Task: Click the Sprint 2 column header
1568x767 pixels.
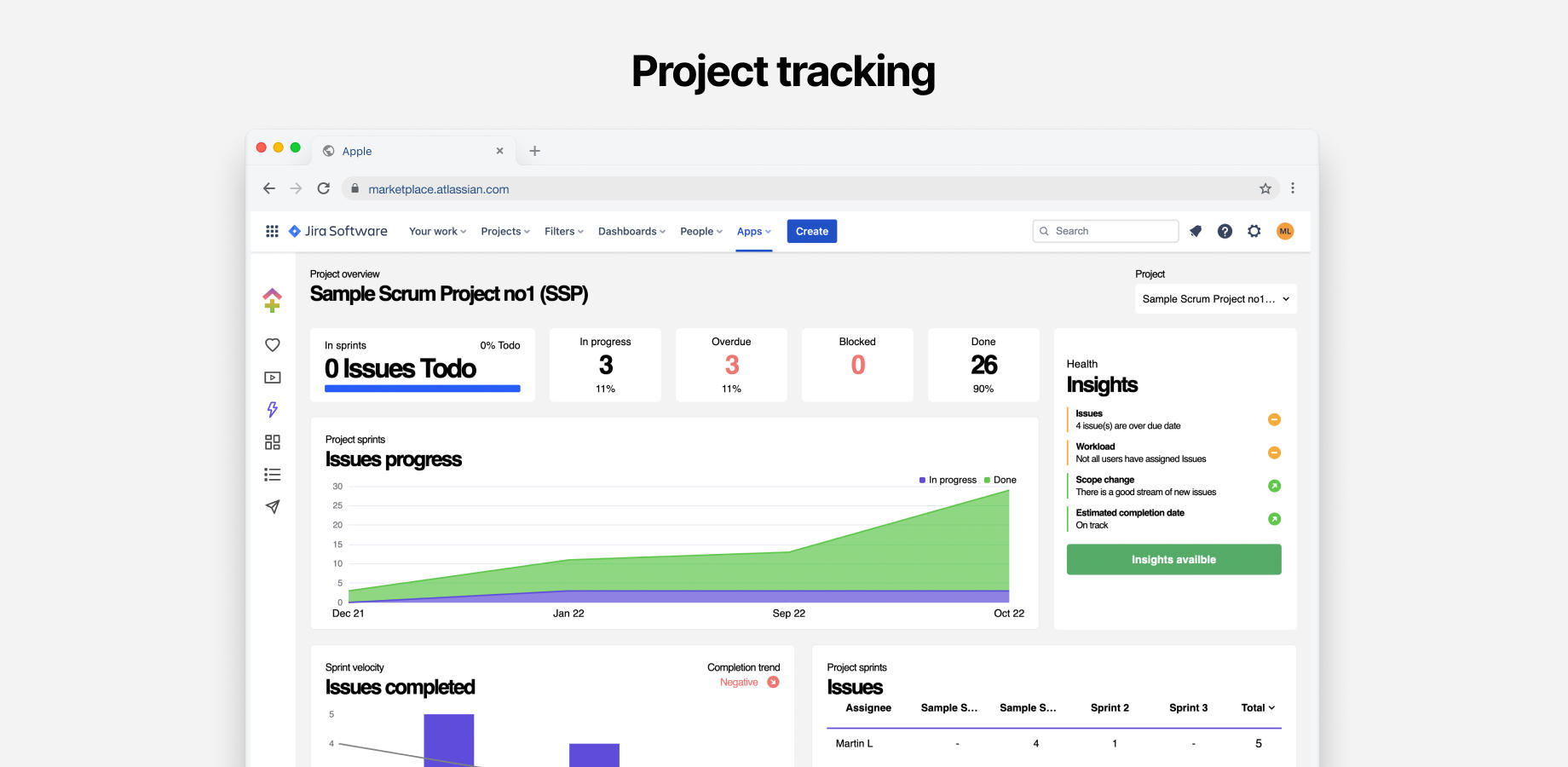Action: point(1110,707)
